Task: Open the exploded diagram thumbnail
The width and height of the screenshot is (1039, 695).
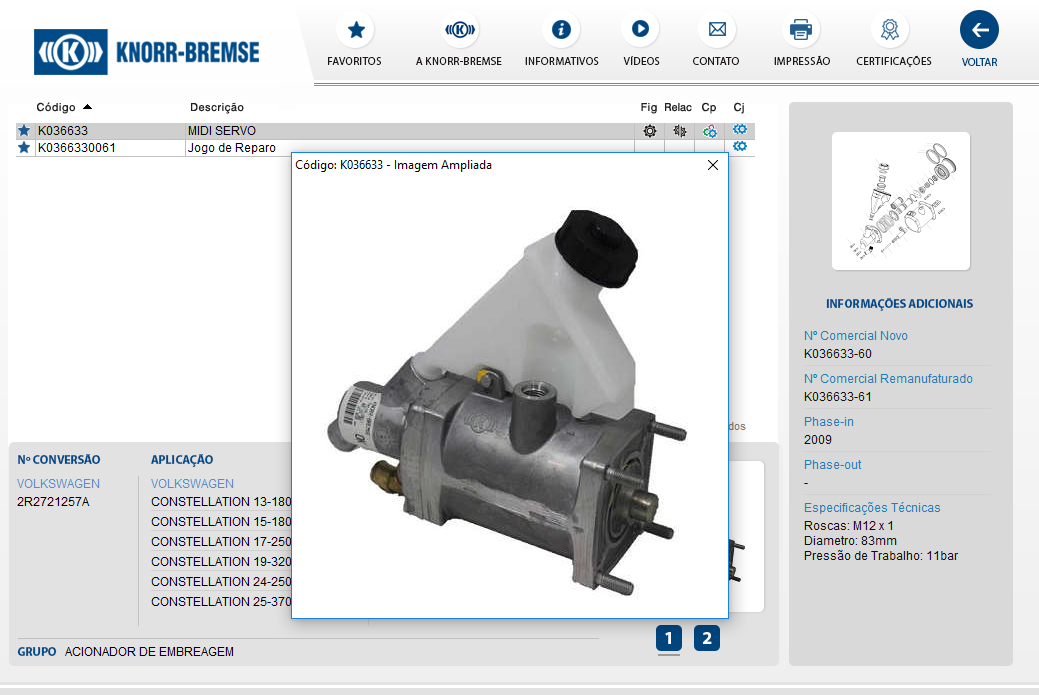Action: [900, 201]
